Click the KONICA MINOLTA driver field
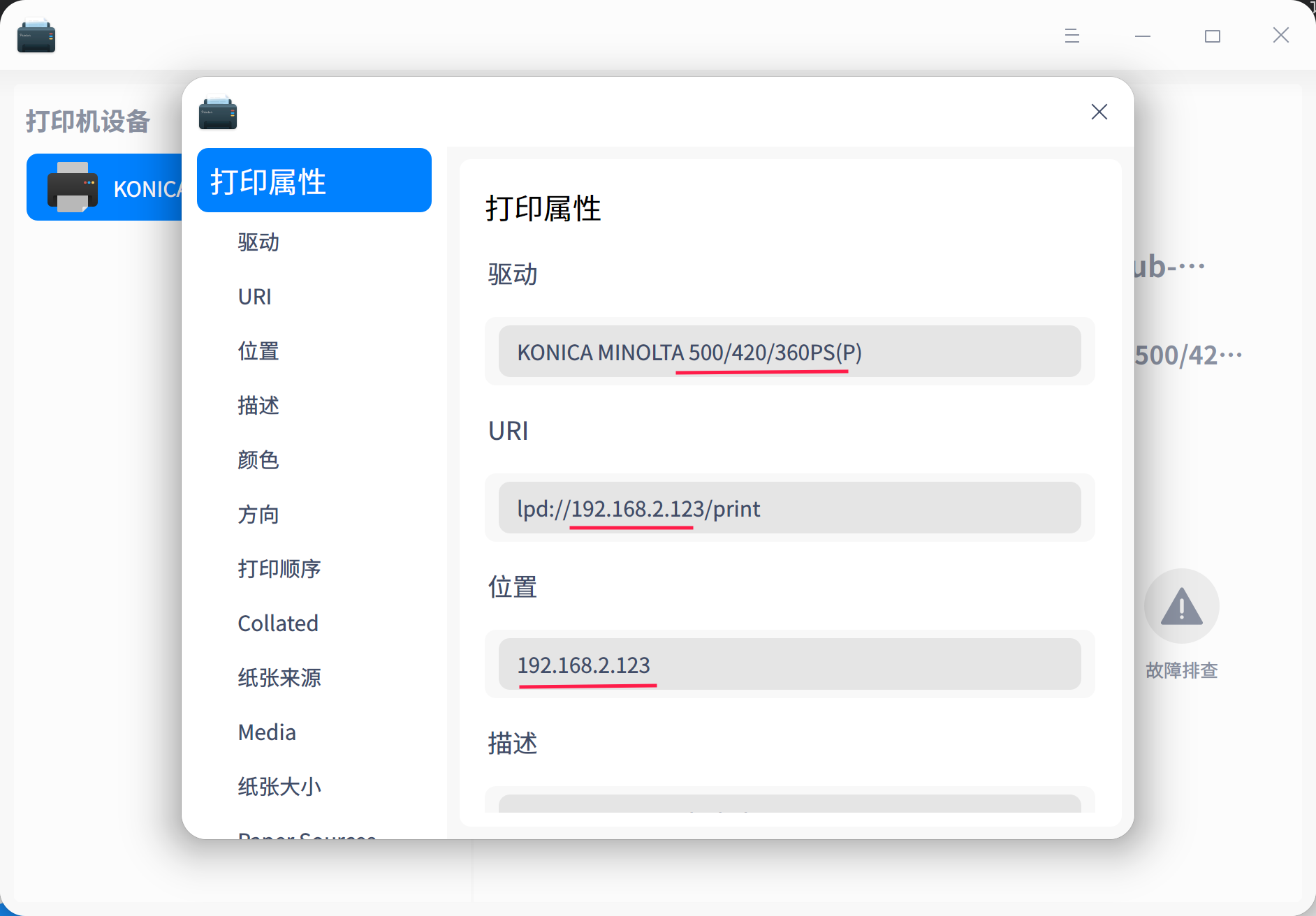Viewport: 1316px width, 916px height. point(790,351)
